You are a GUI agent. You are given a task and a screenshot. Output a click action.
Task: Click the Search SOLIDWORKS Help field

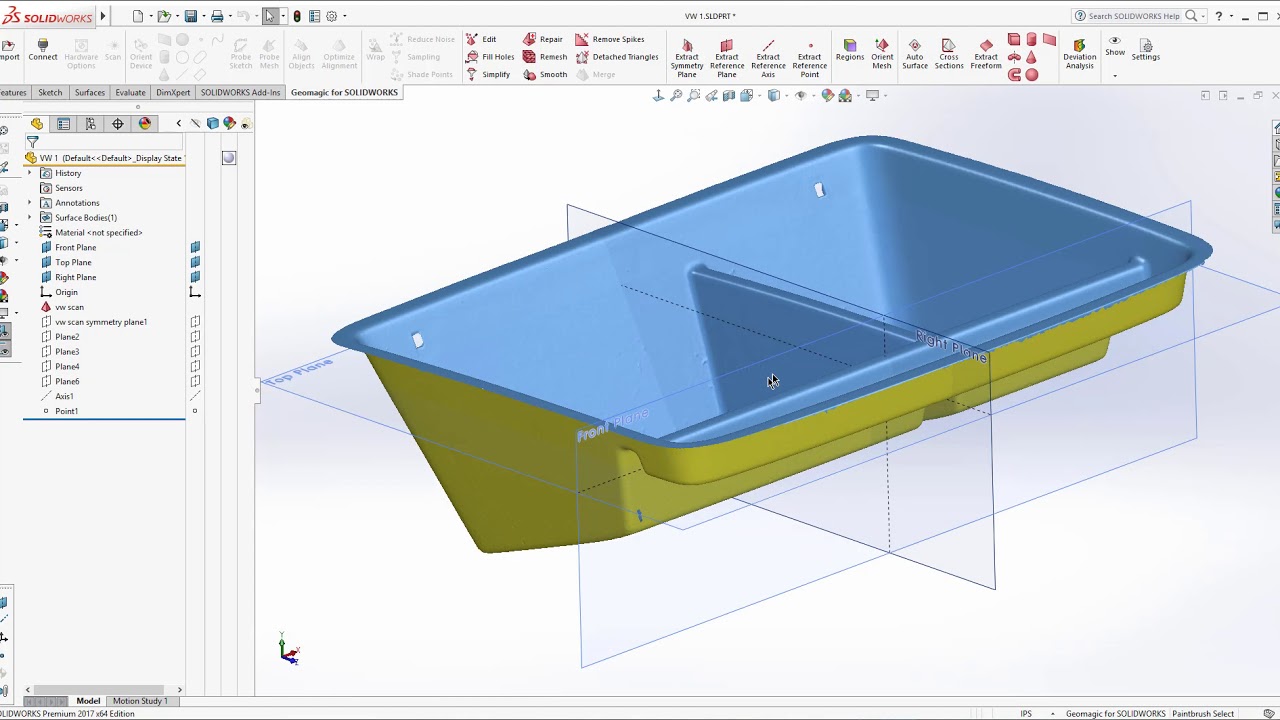tap(1134, 16)
